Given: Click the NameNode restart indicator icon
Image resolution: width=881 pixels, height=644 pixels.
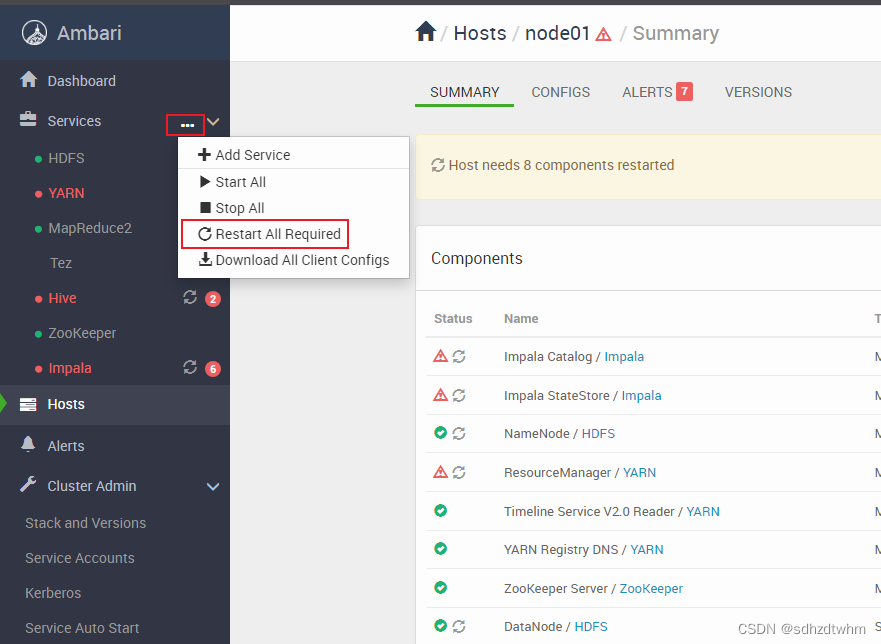Looking at the screenshot, I should click(459, 434).
